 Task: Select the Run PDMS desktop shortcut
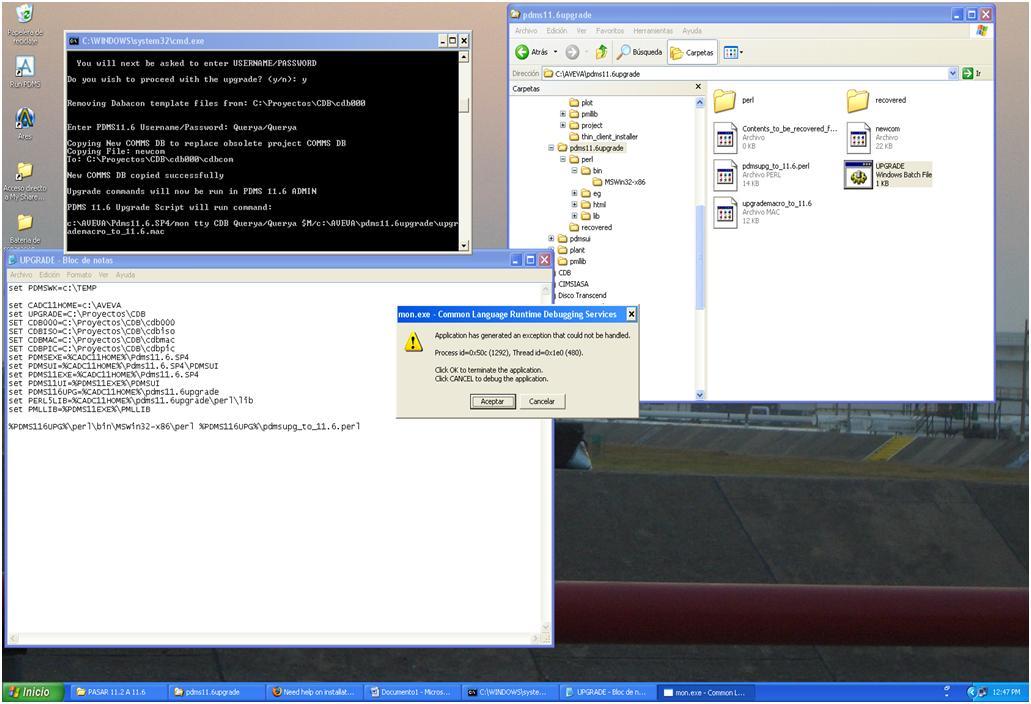click(24, 66)
